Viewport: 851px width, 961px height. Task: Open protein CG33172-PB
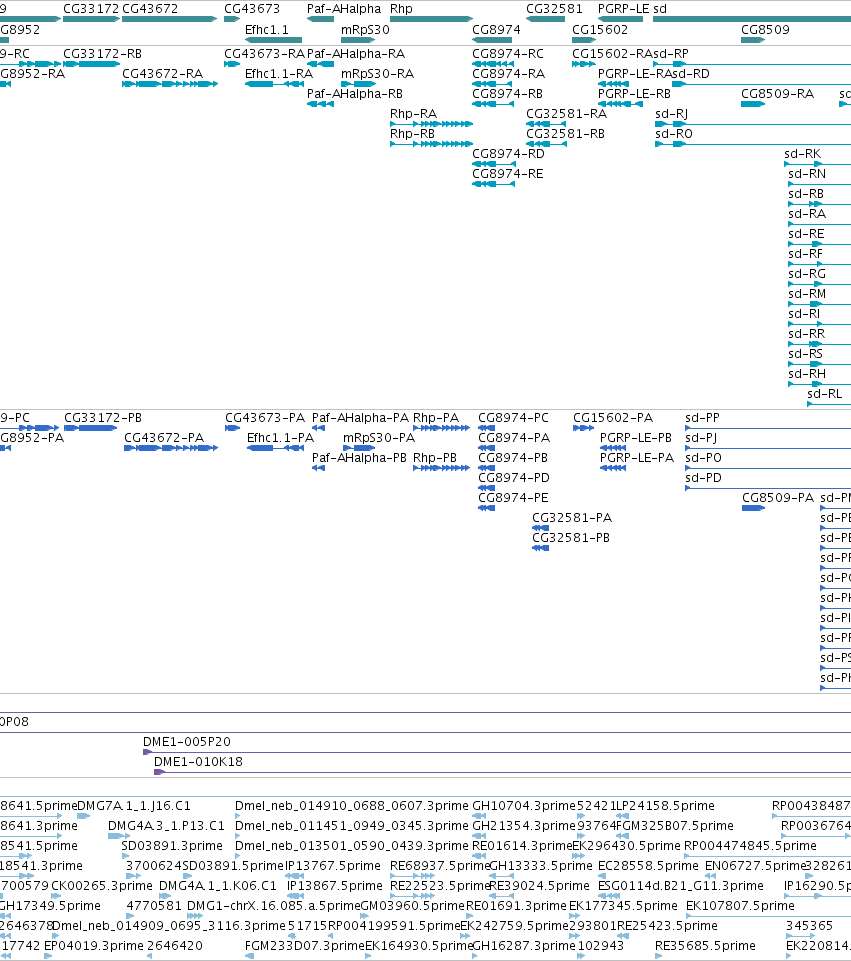point(103,418)
